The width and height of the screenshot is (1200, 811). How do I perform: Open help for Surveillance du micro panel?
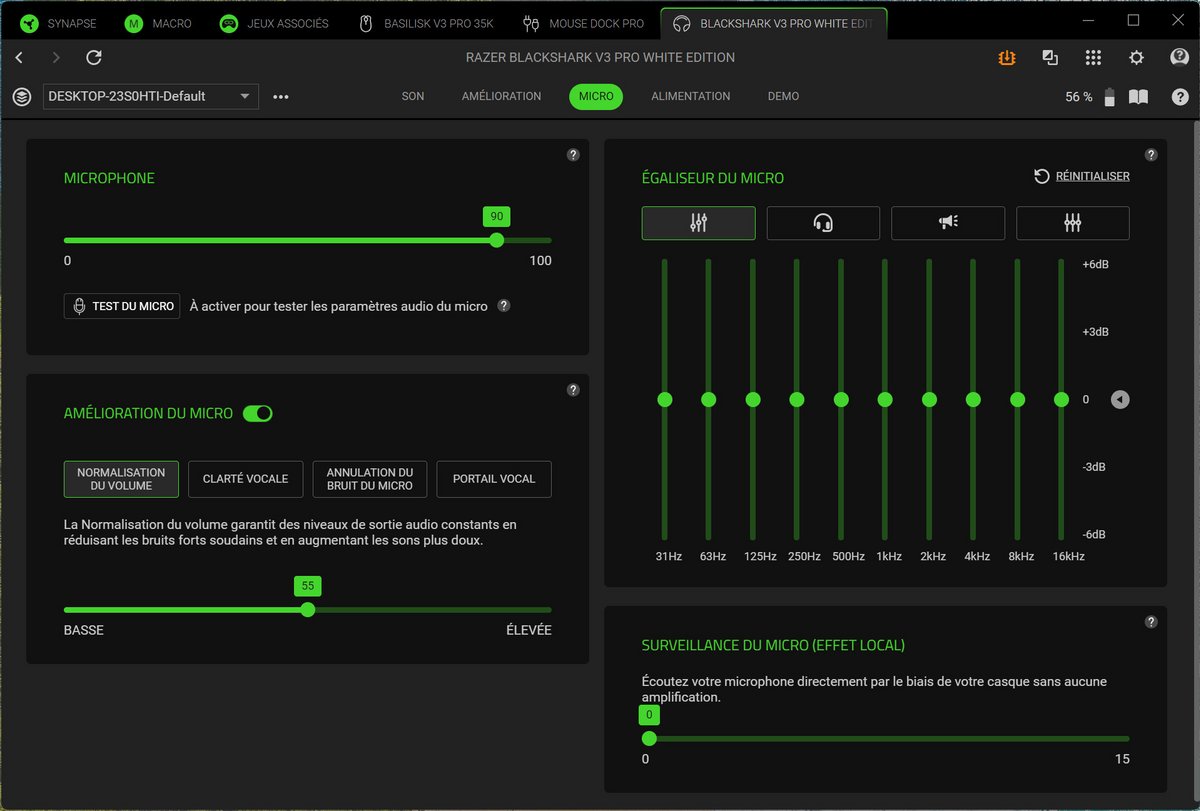coord(1151,622)
